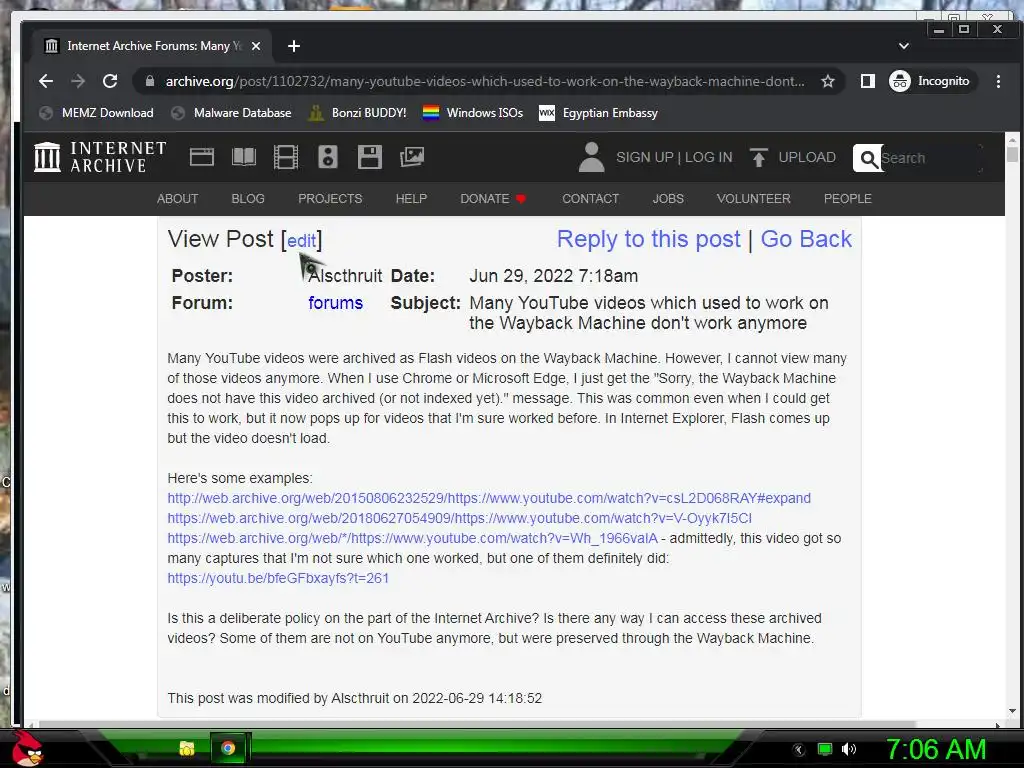The height and width of the screenshot is (768, 1024).
Task: Click the search magnifier icon
Action: [x=868, y=158]
